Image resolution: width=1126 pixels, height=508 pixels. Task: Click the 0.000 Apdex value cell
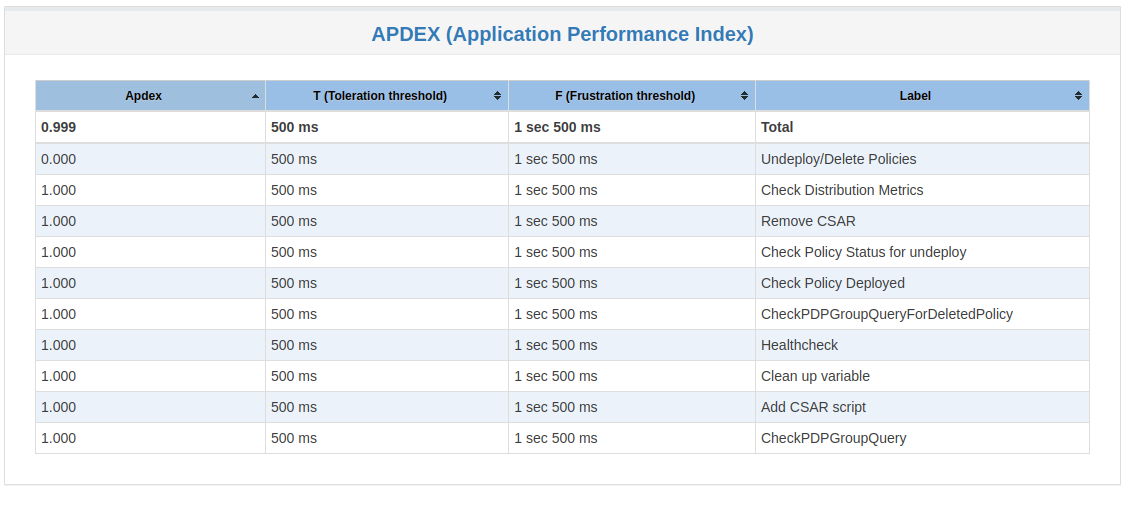click(151, 159)
